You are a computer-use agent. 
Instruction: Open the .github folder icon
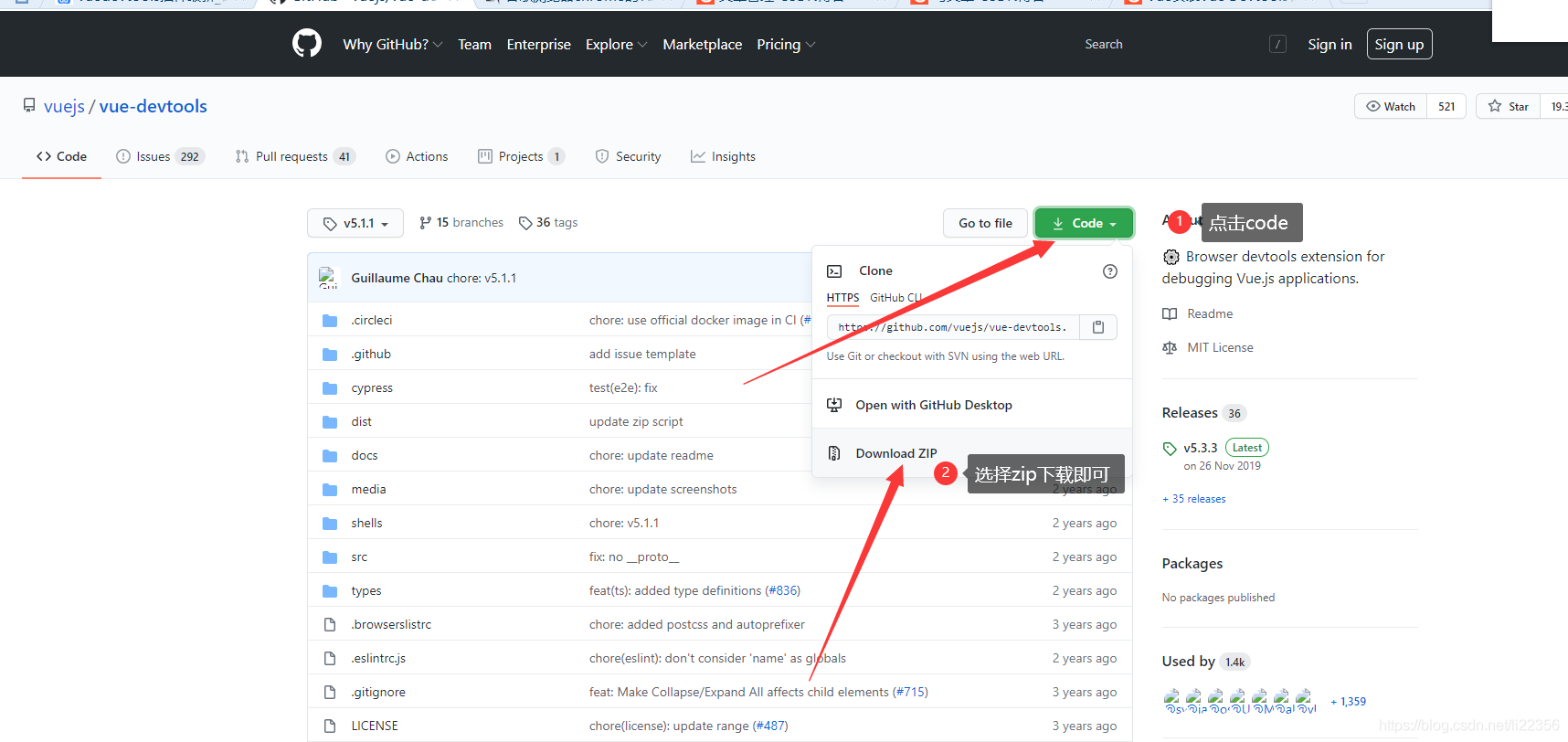coord(330,355)
